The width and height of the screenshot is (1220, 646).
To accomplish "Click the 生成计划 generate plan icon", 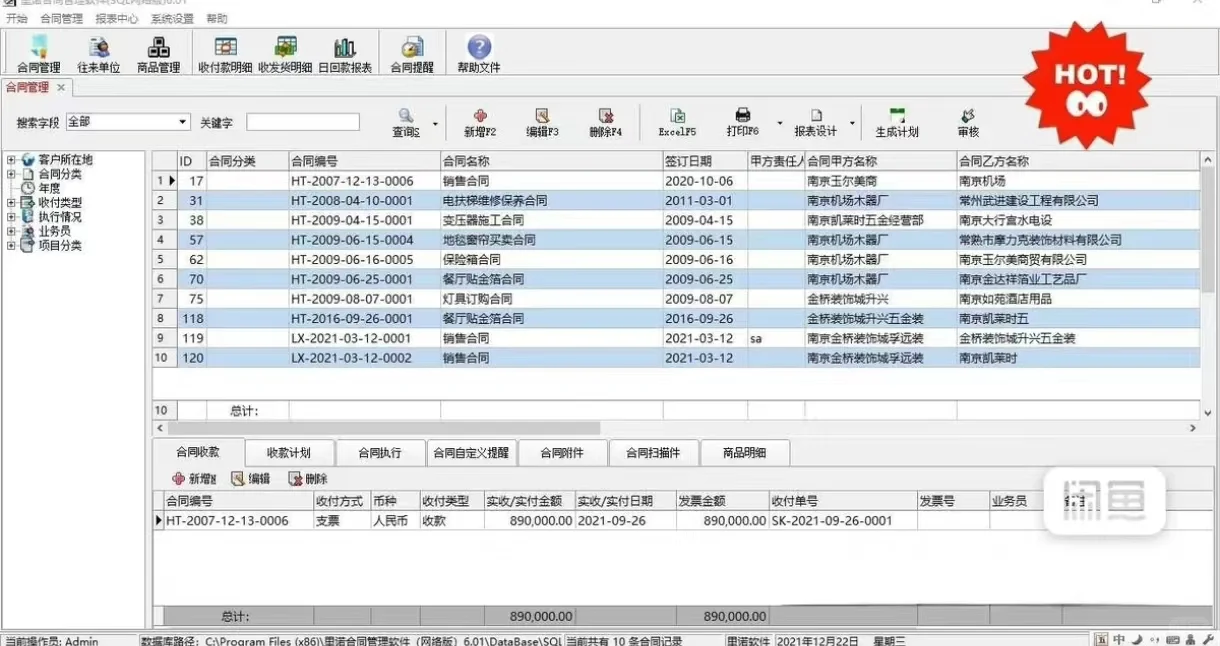I will point(899,120).
